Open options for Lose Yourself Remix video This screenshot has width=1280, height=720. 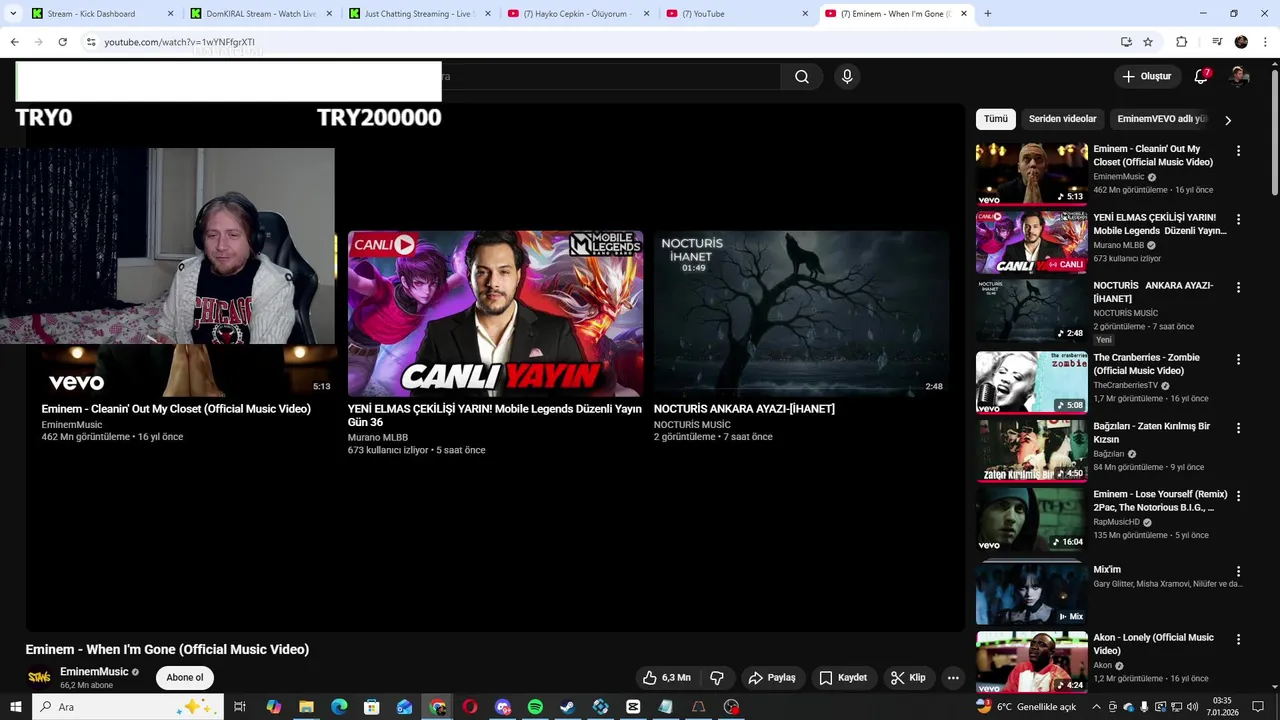1238,496
